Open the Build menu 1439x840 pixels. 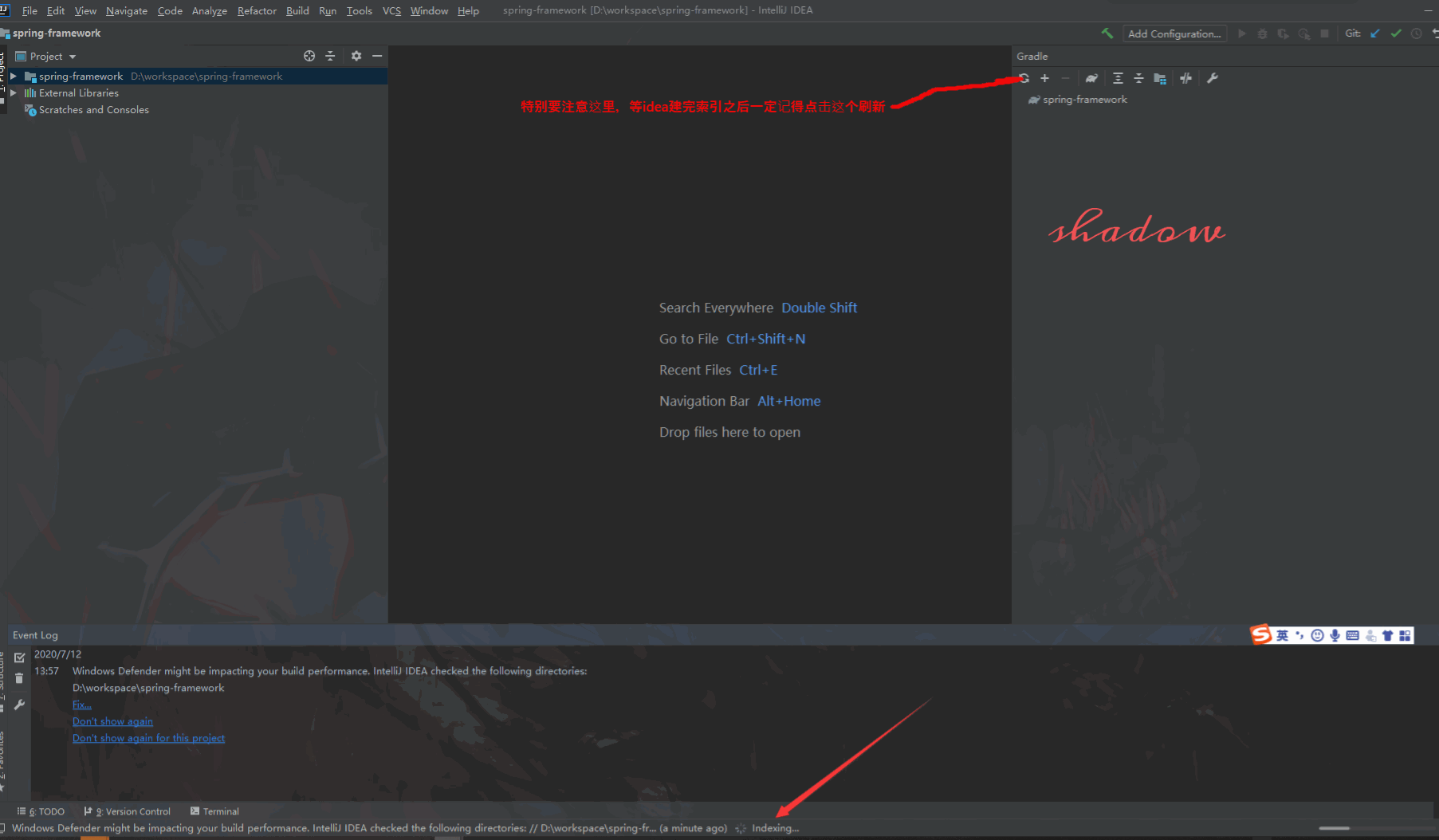coord(297,10)
